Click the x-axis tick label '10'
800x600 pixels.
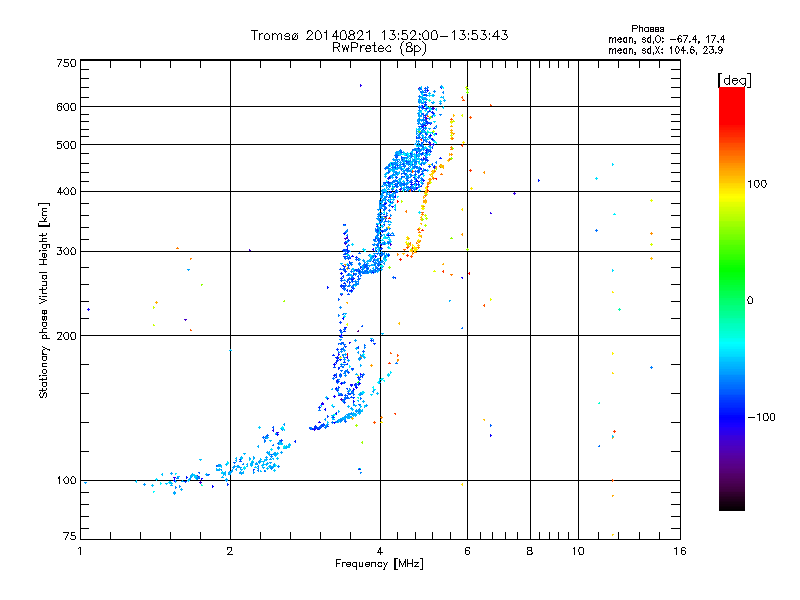click(x=578, y=551)
